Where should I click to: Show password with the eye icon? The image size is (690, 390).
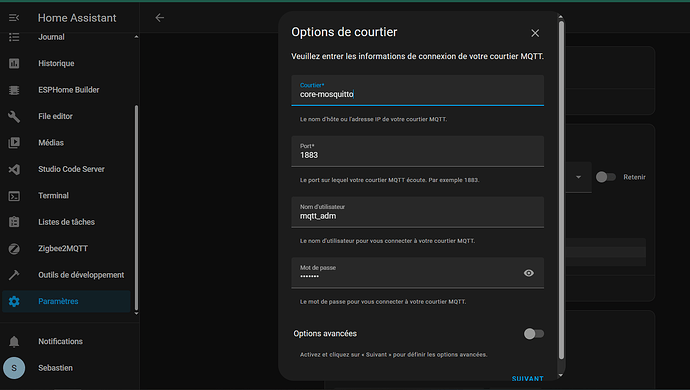click(529, 273)
